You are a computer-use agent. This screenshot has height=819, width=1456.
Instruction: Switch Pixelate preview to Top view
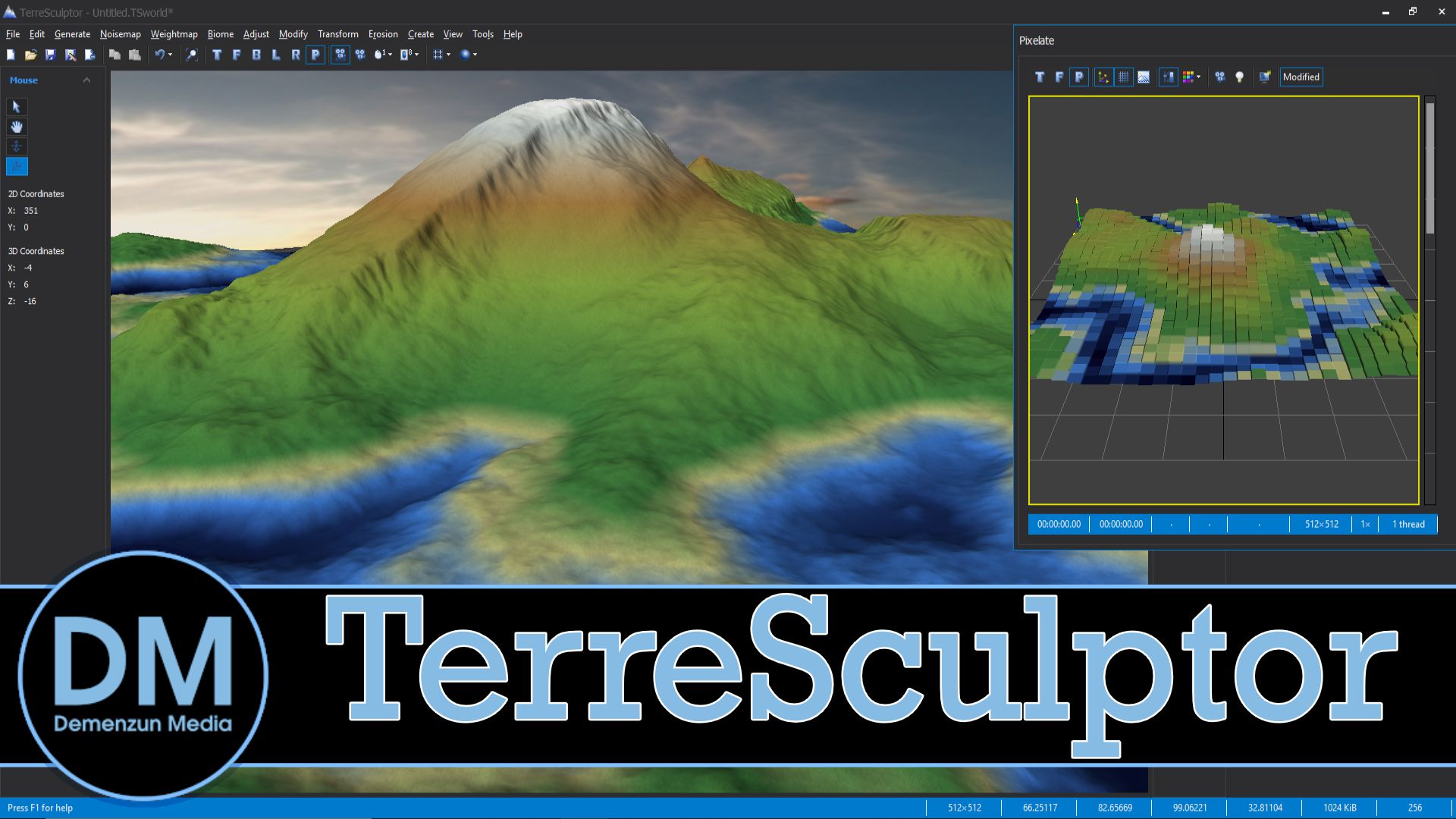pos(1040,77)
